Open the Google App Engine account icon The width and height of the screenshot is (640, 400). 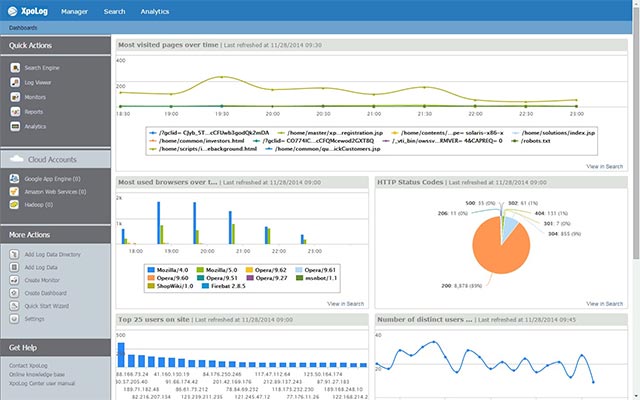tap(14, 178)
